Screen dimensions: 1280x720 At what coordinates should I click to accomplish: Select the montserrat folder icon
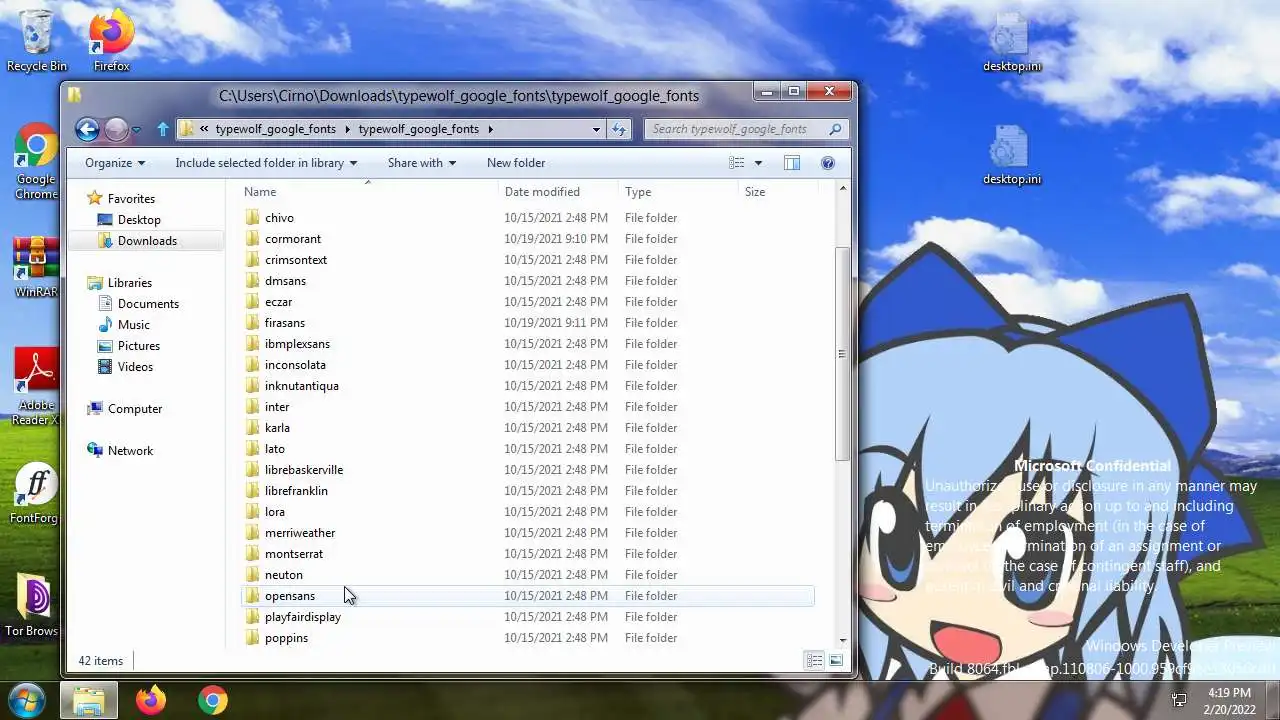click(x=252, y=554)
